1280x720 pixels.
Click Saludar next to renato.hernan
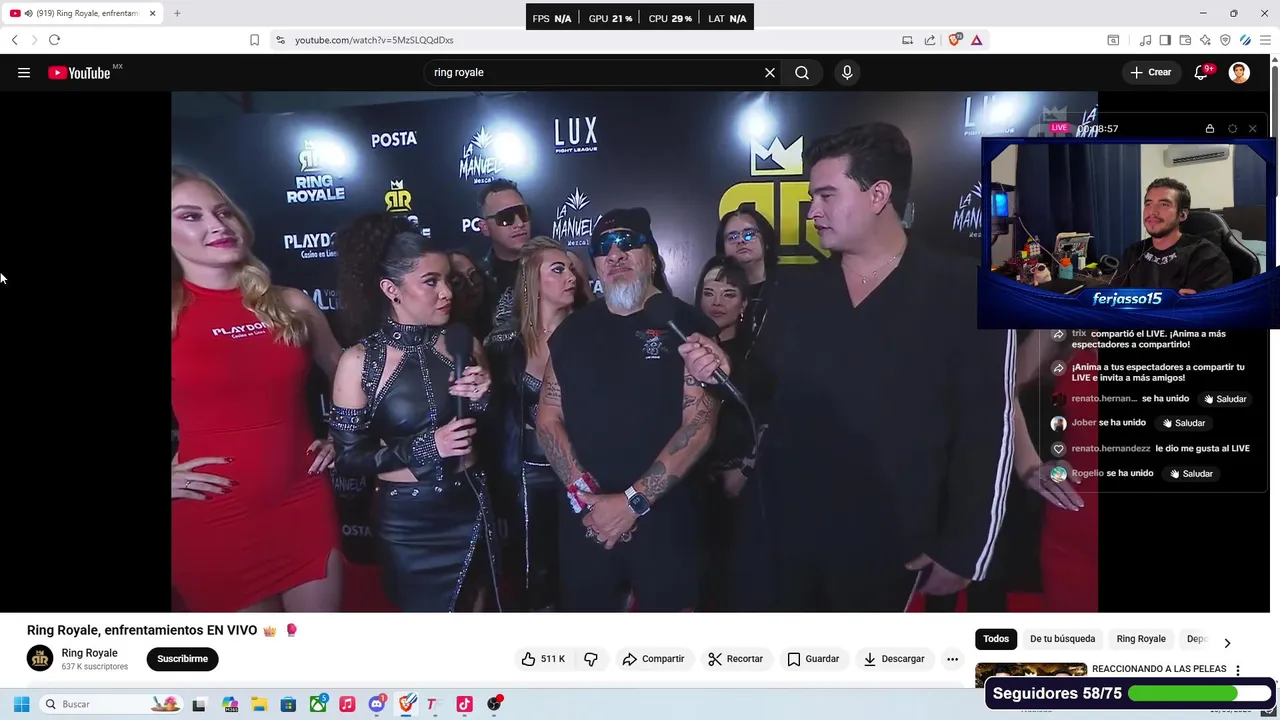click(1225, 399)
